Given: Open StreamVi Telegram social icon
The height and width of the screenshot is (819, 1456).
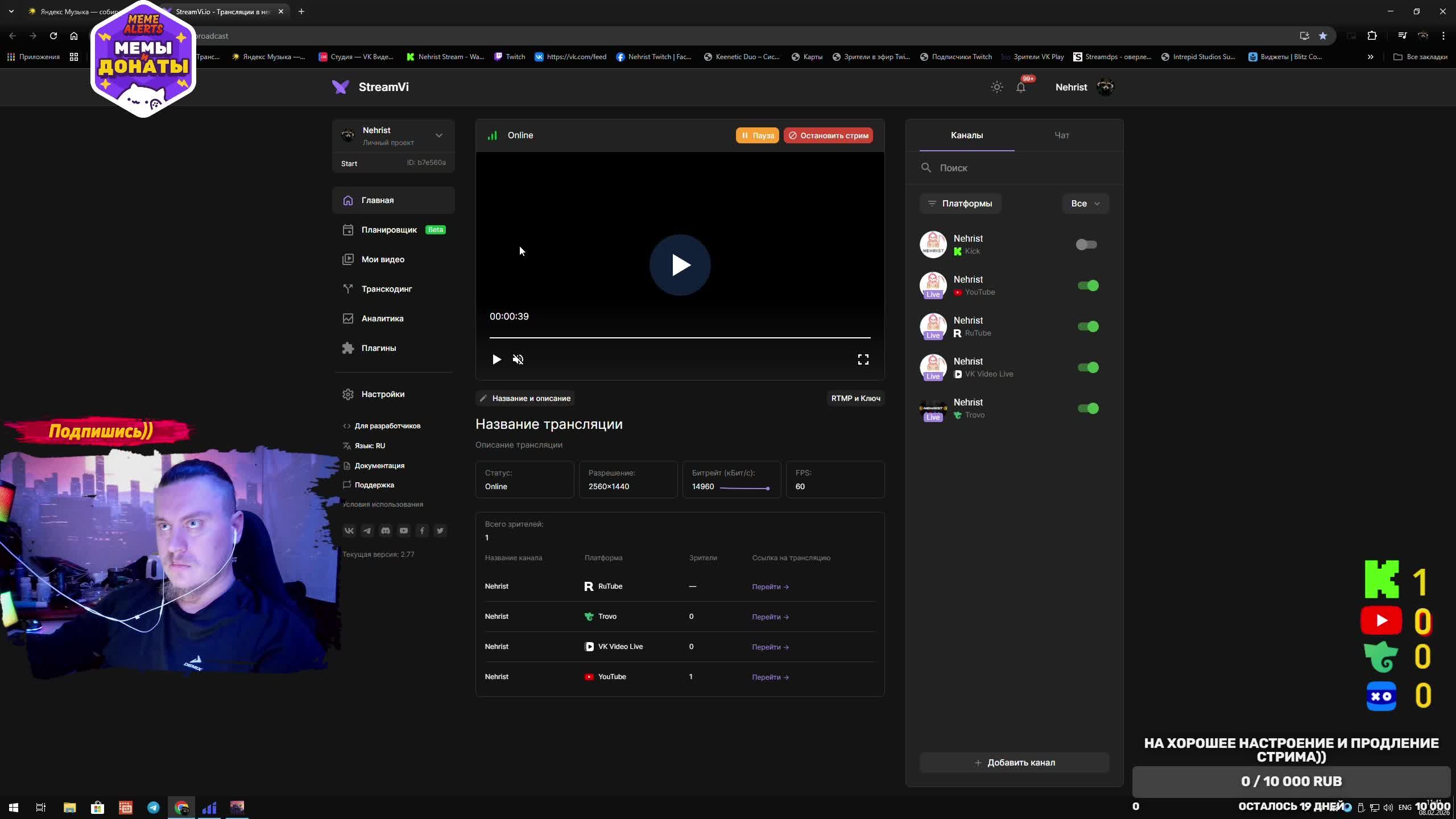Looking at the screenshot, I should pyautogui.click(x=367, y=531).
